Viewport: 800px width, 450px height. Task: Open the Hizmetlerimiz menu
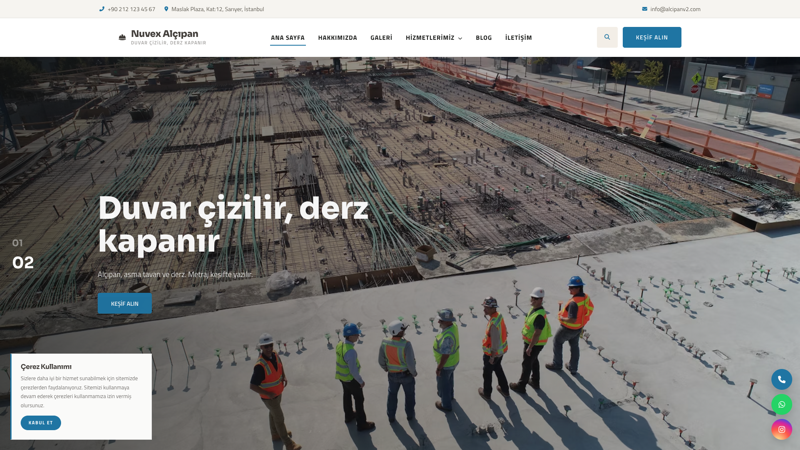[x=430, y=38]
